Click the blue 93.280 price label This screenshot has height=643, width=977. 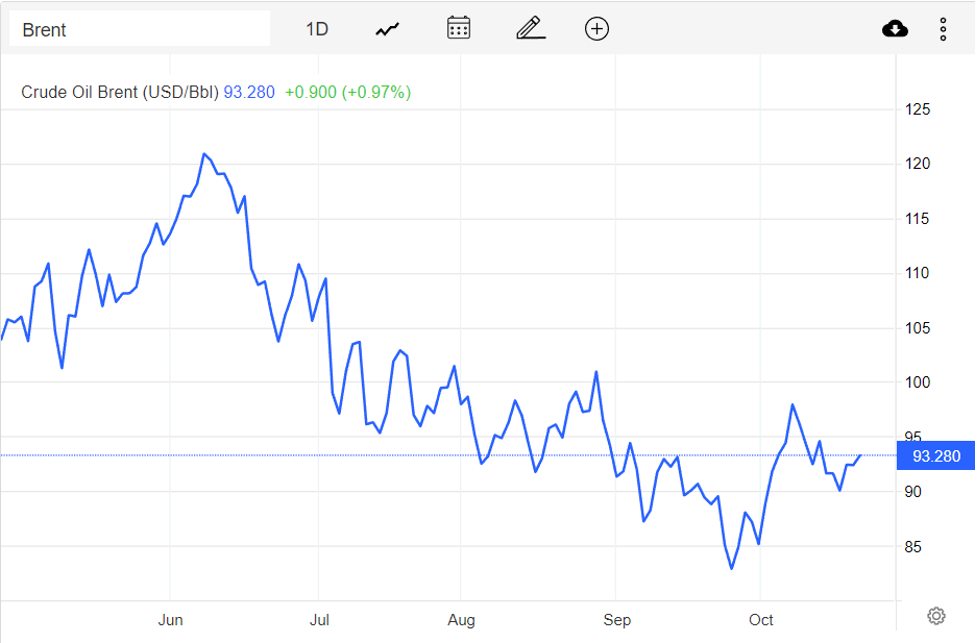coord(936,457)
